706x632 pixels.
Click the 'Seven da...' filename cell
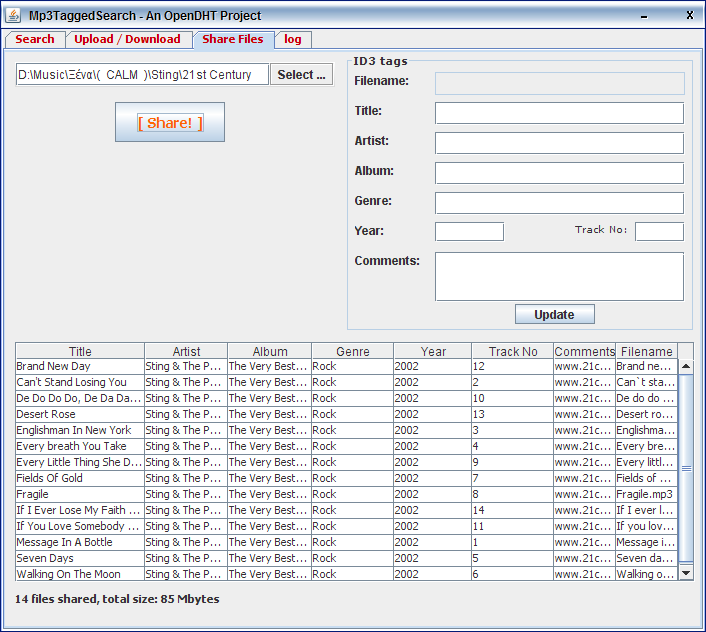point(647,558)
